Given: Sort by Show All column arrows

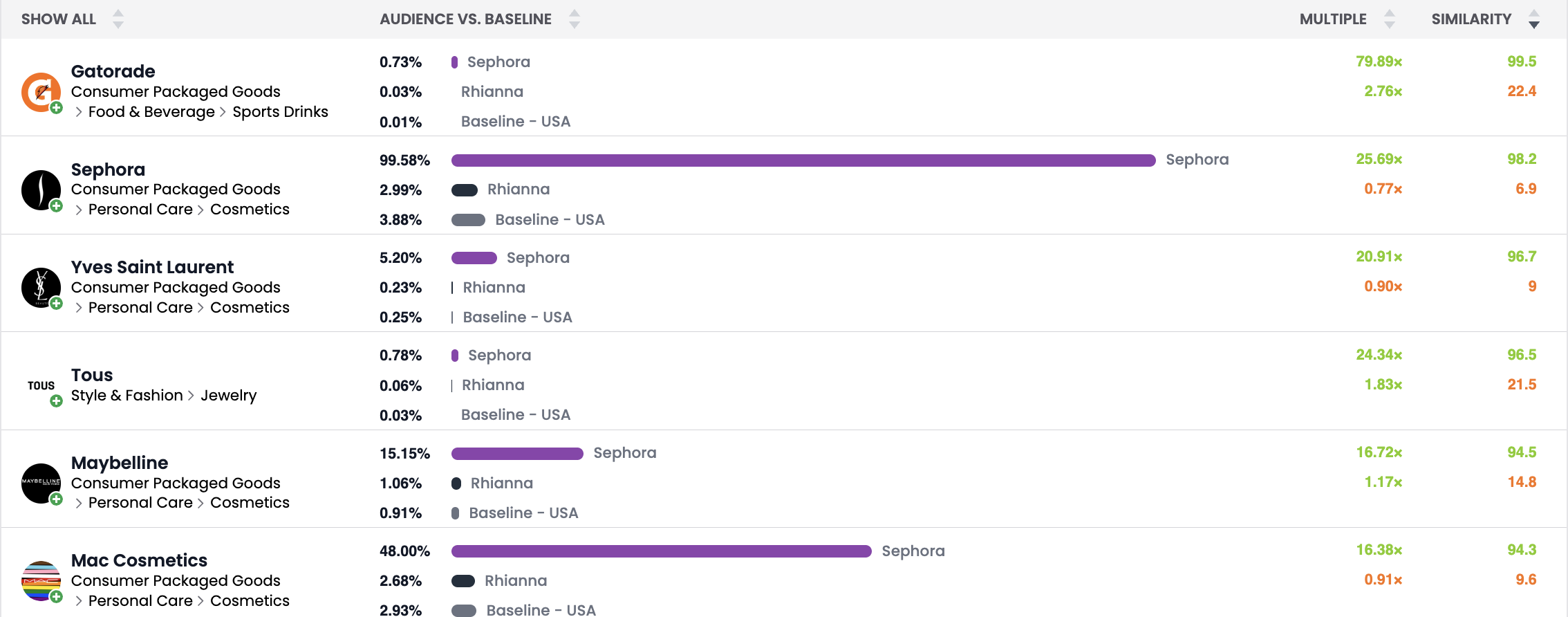Looking at the screenshot, I should 118,19.
